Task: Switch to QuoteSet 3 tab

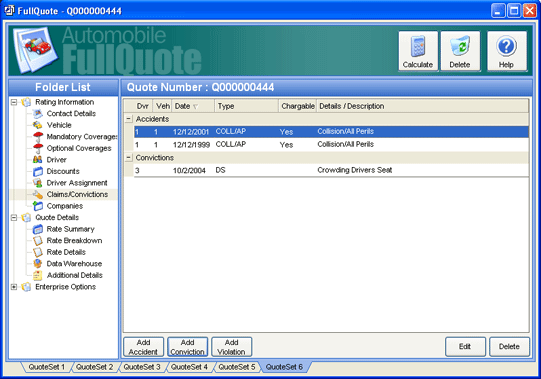Action: [142, 367]
